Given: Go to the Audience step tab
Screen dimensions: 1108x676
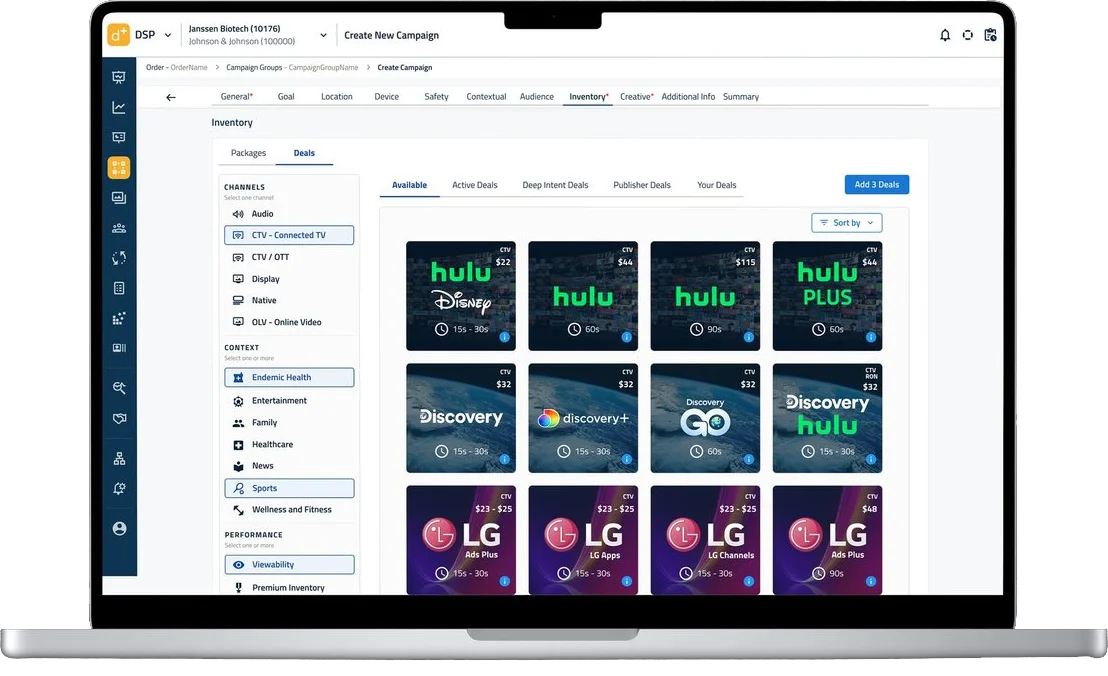Looking at the screenshot, I should click(536, 97).
